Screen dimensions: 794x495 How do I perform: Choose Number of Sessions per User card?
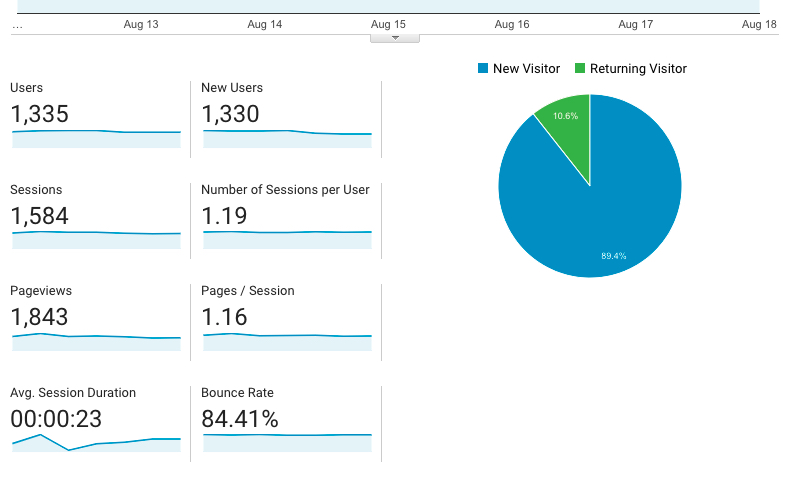click(286, 221)
